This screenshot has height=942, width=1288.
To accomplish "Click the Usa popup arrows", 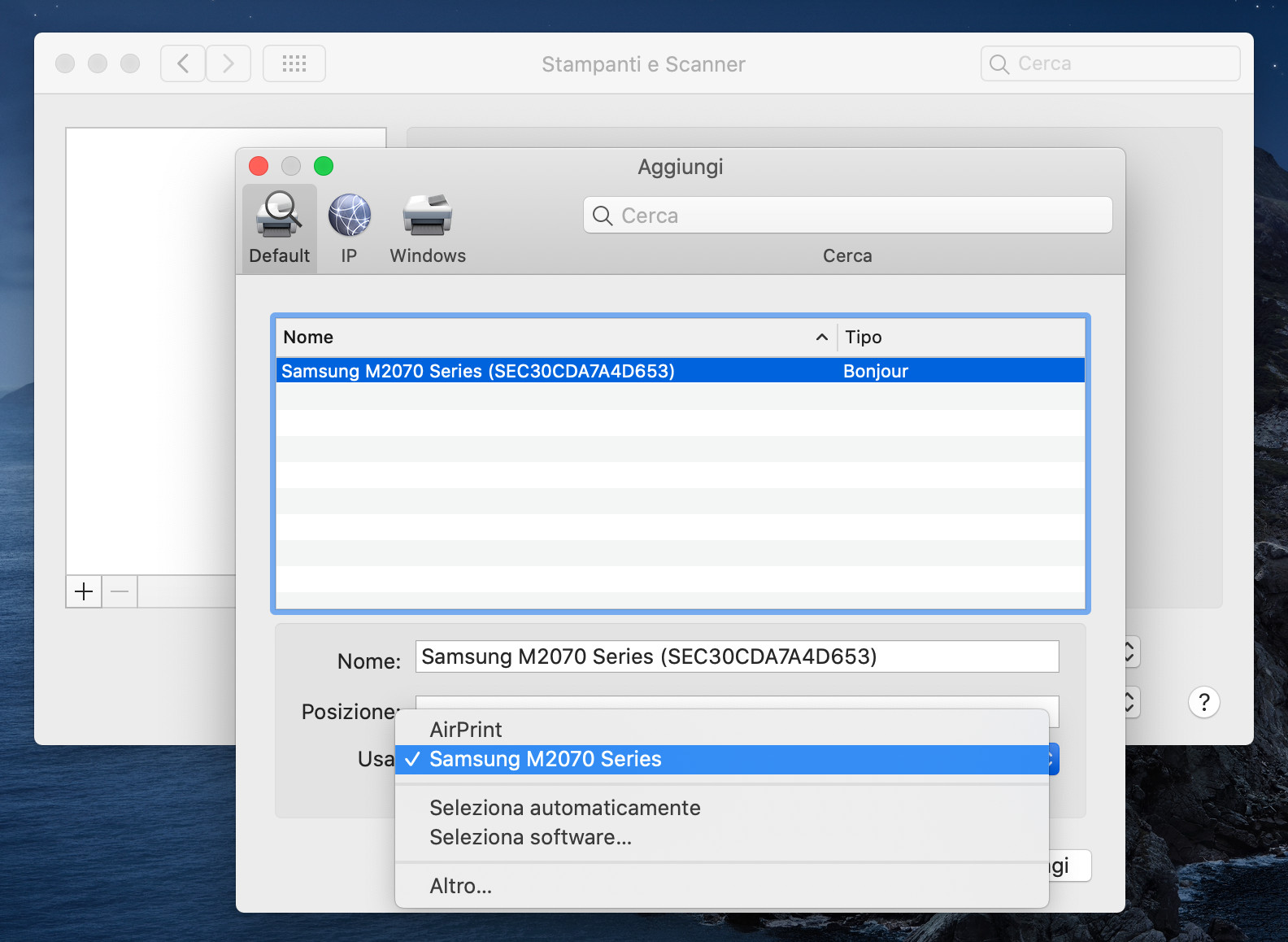I will 1054,759.
